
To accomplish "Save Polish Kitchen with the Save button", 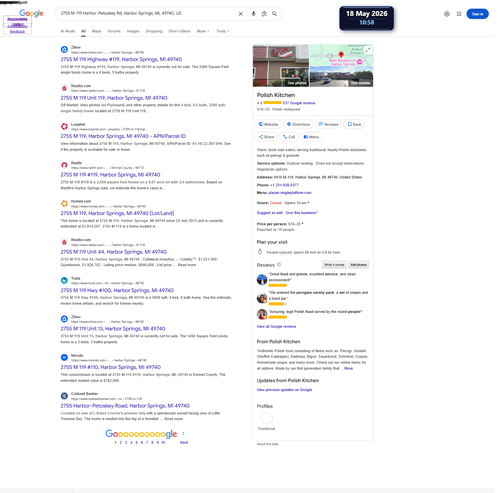I will tap(354, 124).
